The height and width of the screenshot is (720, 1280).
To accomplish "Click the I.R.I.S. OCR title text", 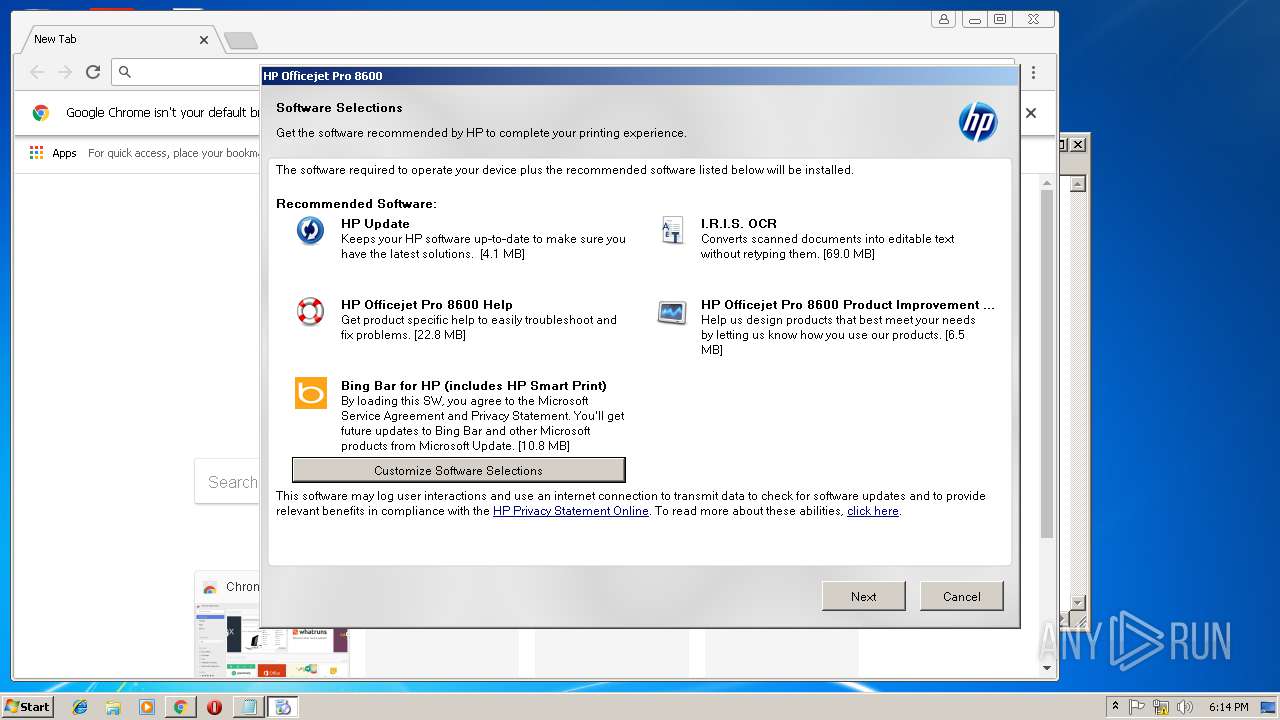I will (739, 224).
